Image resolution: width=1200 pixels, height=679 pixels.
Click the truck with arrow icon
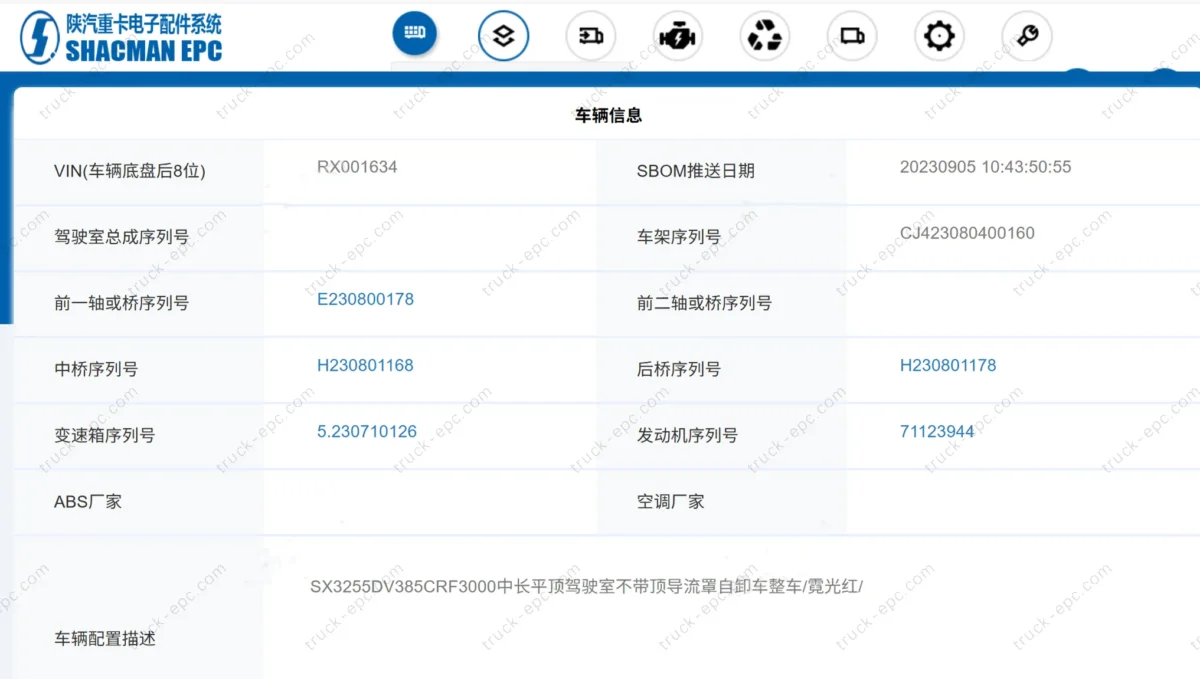pyautogui.click(x=591, y=36)
